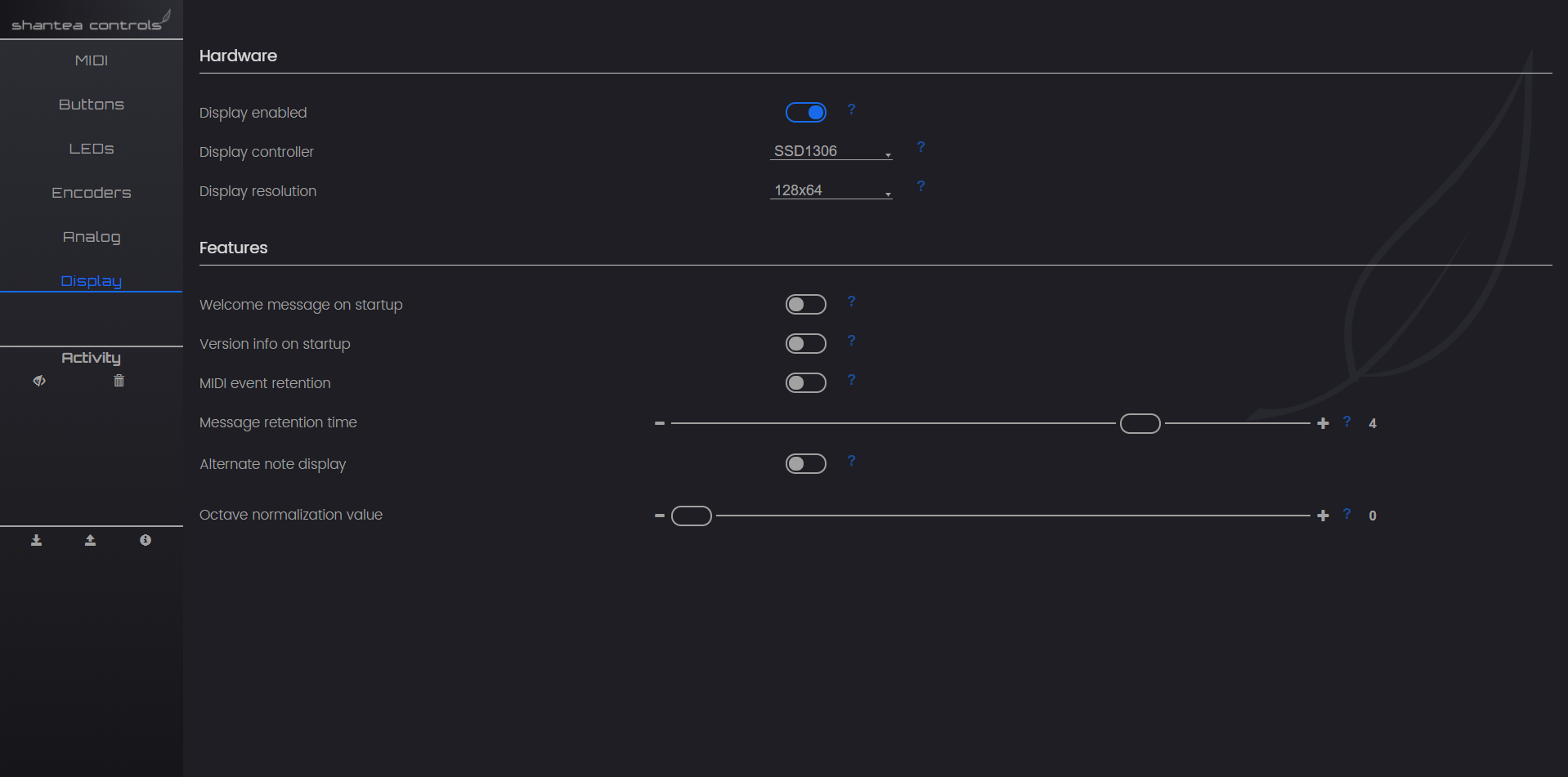This screenshot has height=777, width=1568.
Task: Click help icon beside Display controller
Action: (921, 147)
